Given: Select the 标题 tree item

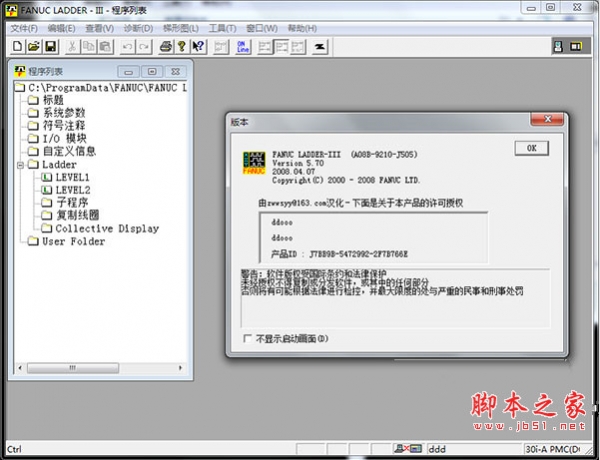Looking at the screenshot, I should [53, 100].
